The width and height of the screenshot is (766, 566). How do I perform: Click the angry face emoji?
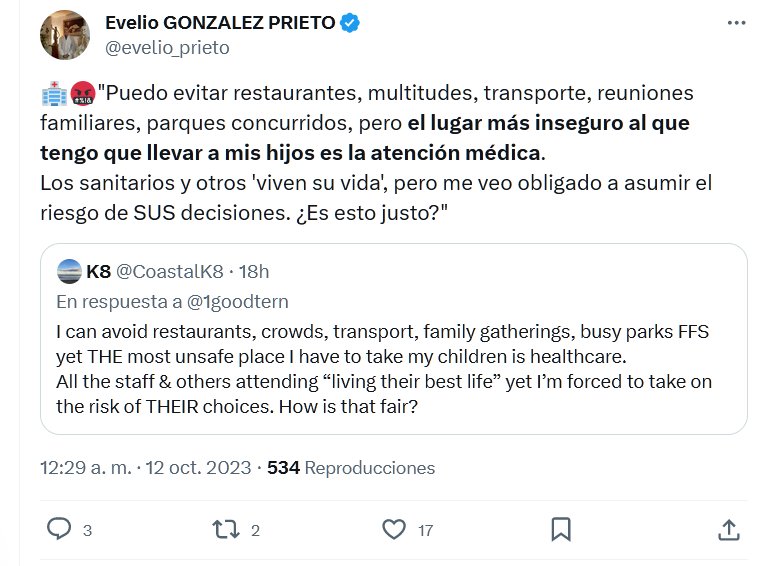[82, 94]
